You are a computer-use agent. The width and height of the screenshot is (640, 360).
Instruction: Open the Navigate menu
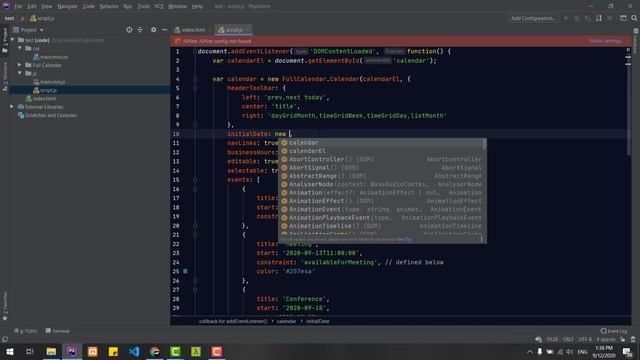(x=67, y=7)
